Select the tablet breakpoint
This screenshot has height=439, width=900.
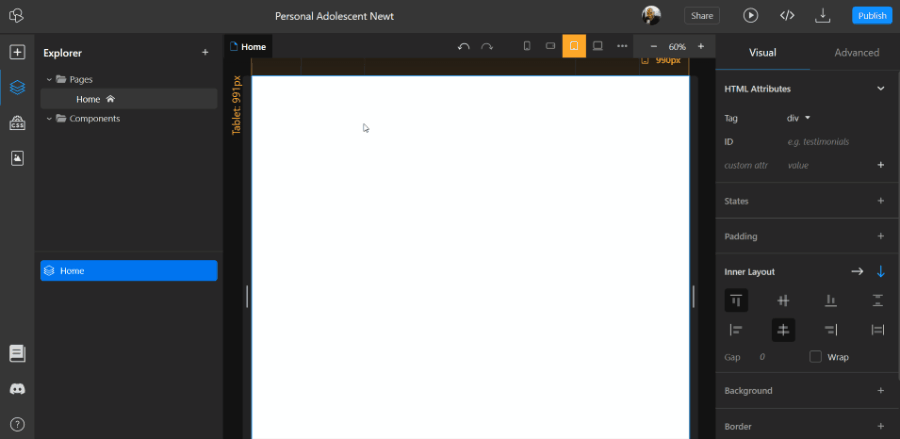pos(574,46)
